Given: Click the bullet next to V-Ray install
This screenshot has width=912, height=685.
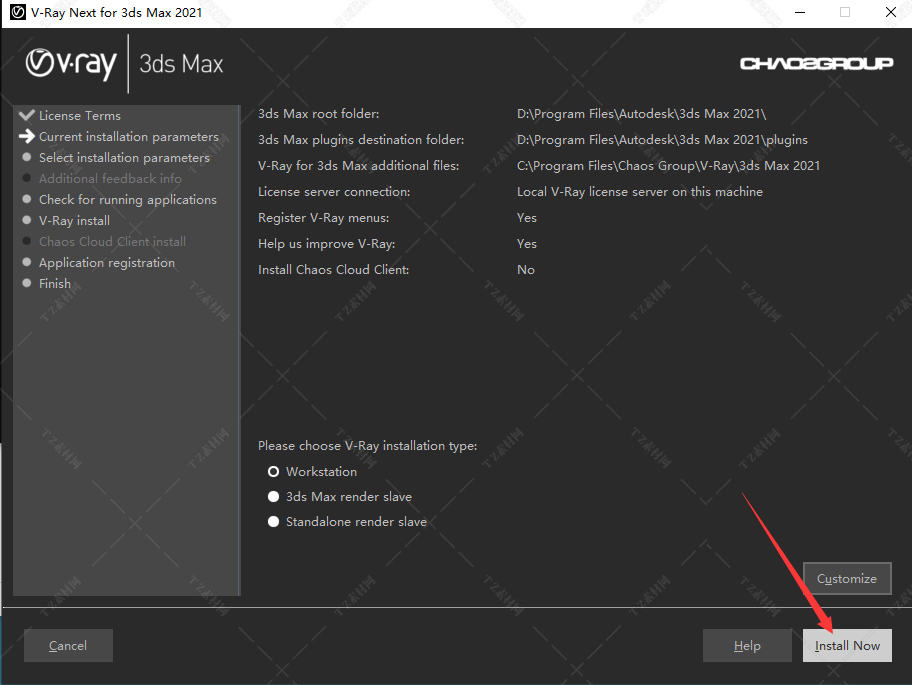Looking at the screenshot, I should (27, 220).
